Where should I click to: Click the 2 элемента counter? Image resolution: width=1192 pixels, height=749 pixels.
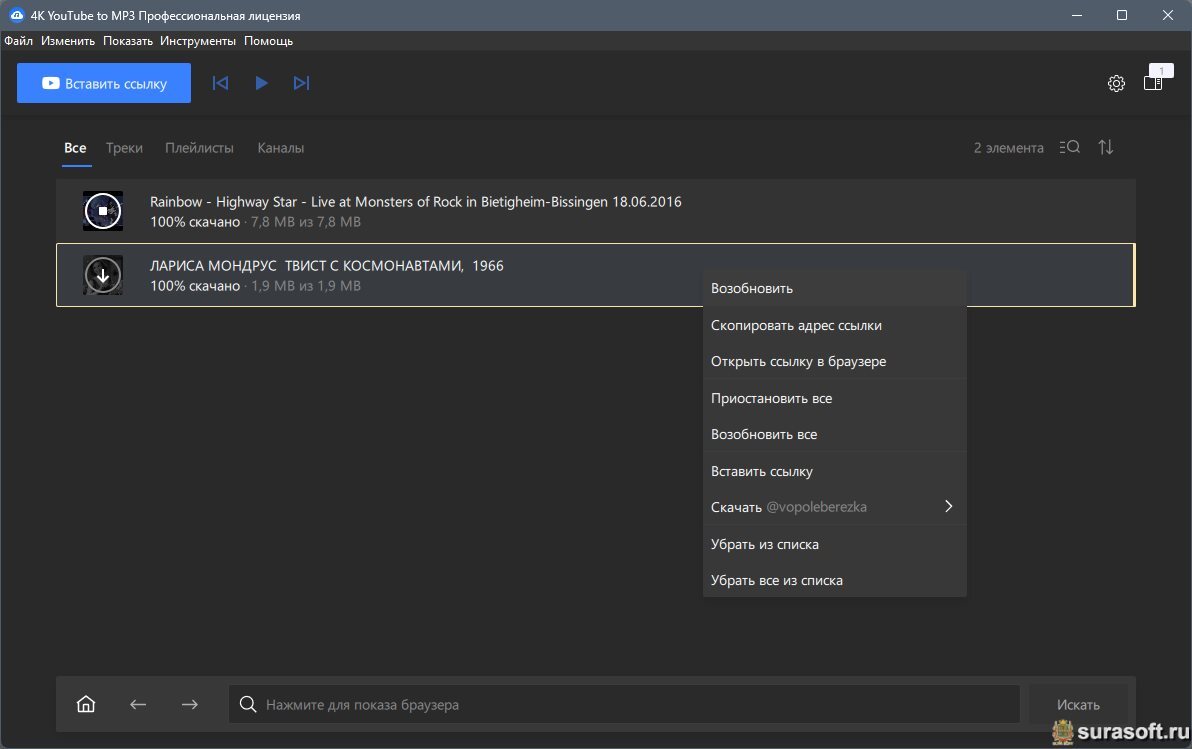(1009, 148)
